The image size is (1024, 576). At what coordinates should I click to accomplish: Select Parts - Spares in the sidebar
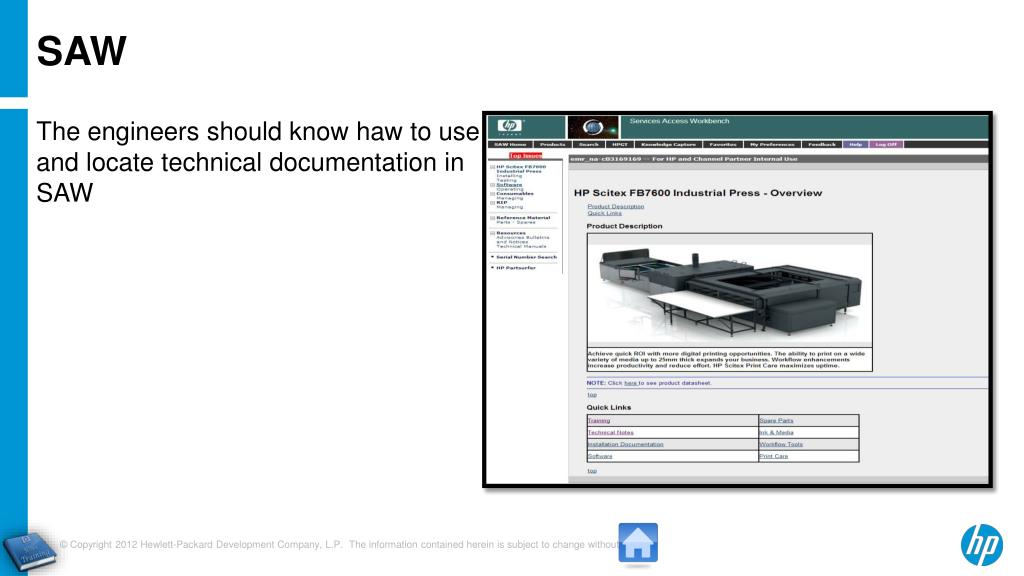pyautogui.click(x=516, y=222)
